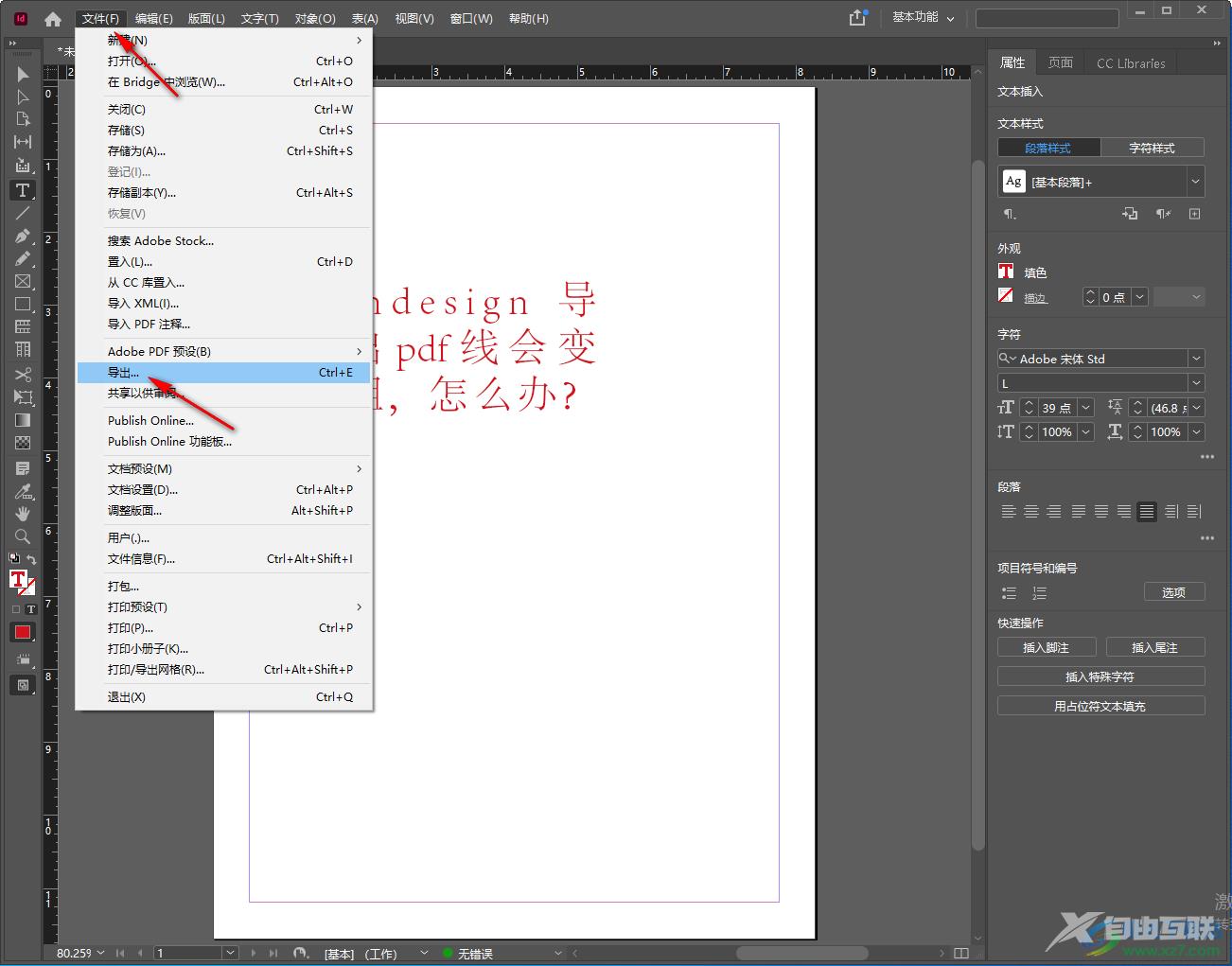
Task: Select the Note tool
Action: coord(23,468)
